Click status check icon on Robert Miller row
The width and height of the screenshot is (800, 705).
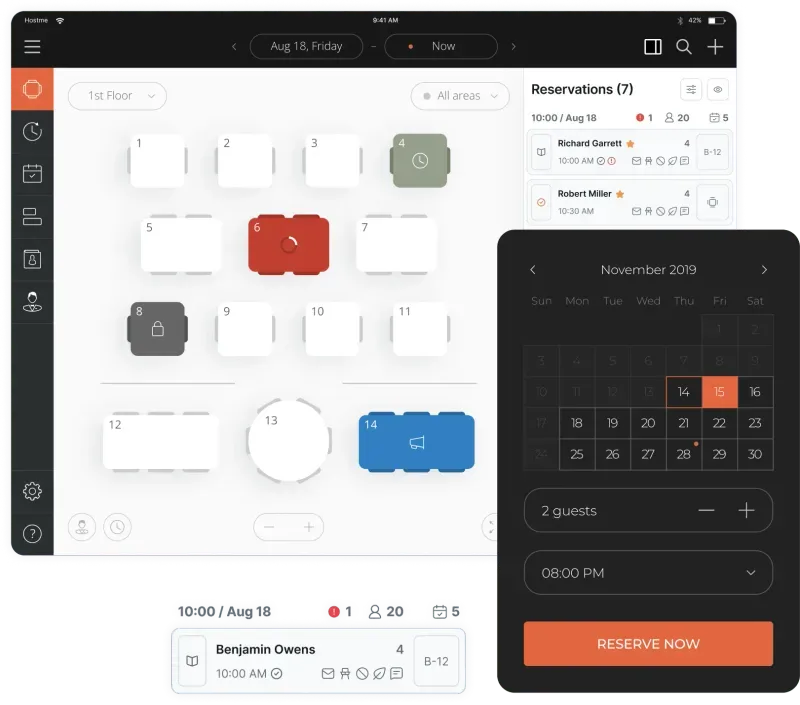click(541, 202)
